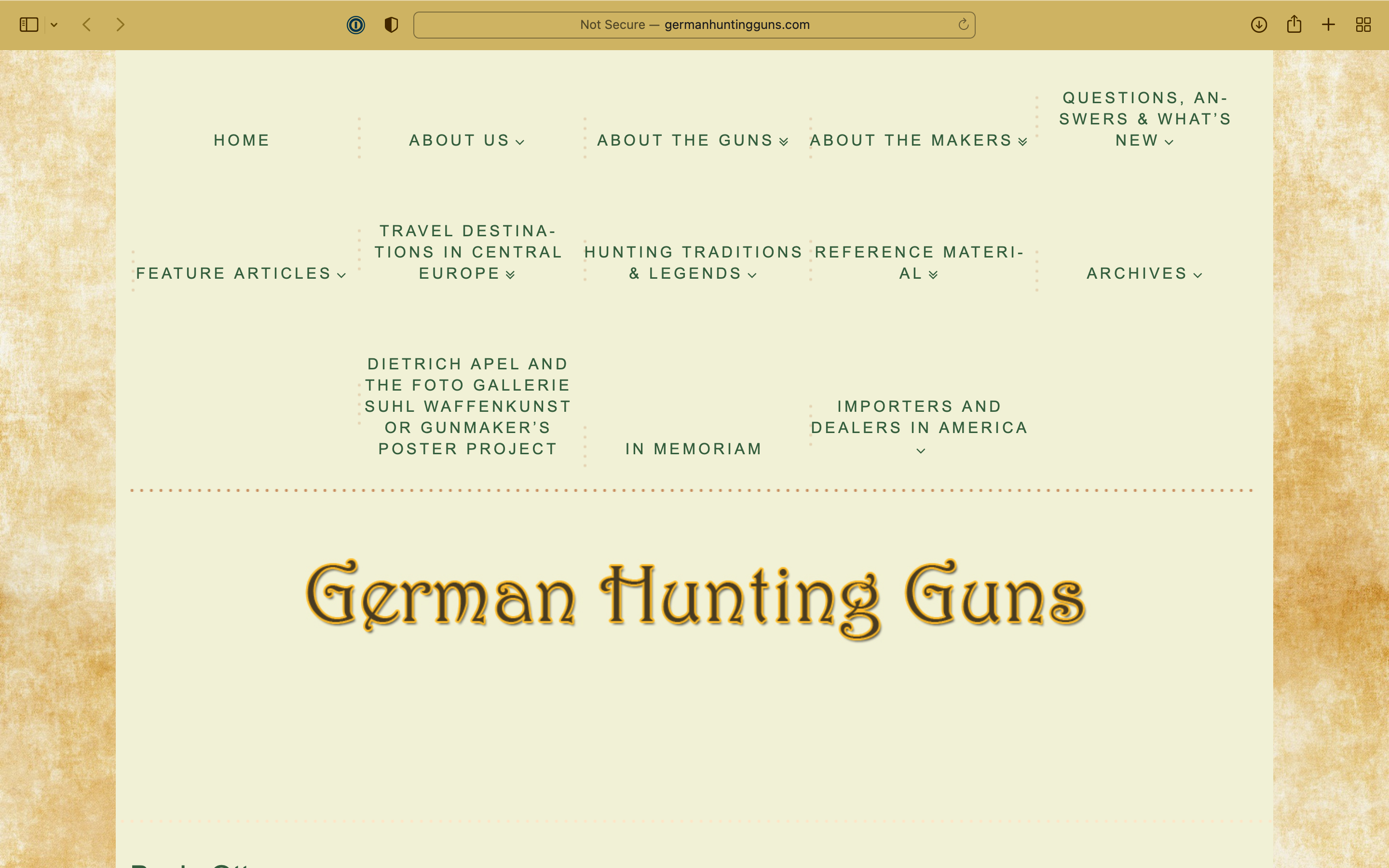Click the back navigation arrow
Image resolution: width=1389 pixels, height=868 pixels.
coord(87,25)
